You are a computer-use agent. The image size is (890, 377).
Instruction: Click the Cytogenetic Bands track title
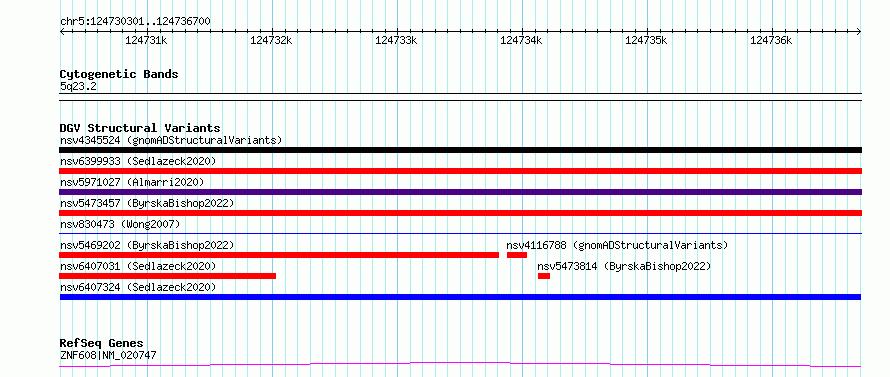[x=119, y=74]
